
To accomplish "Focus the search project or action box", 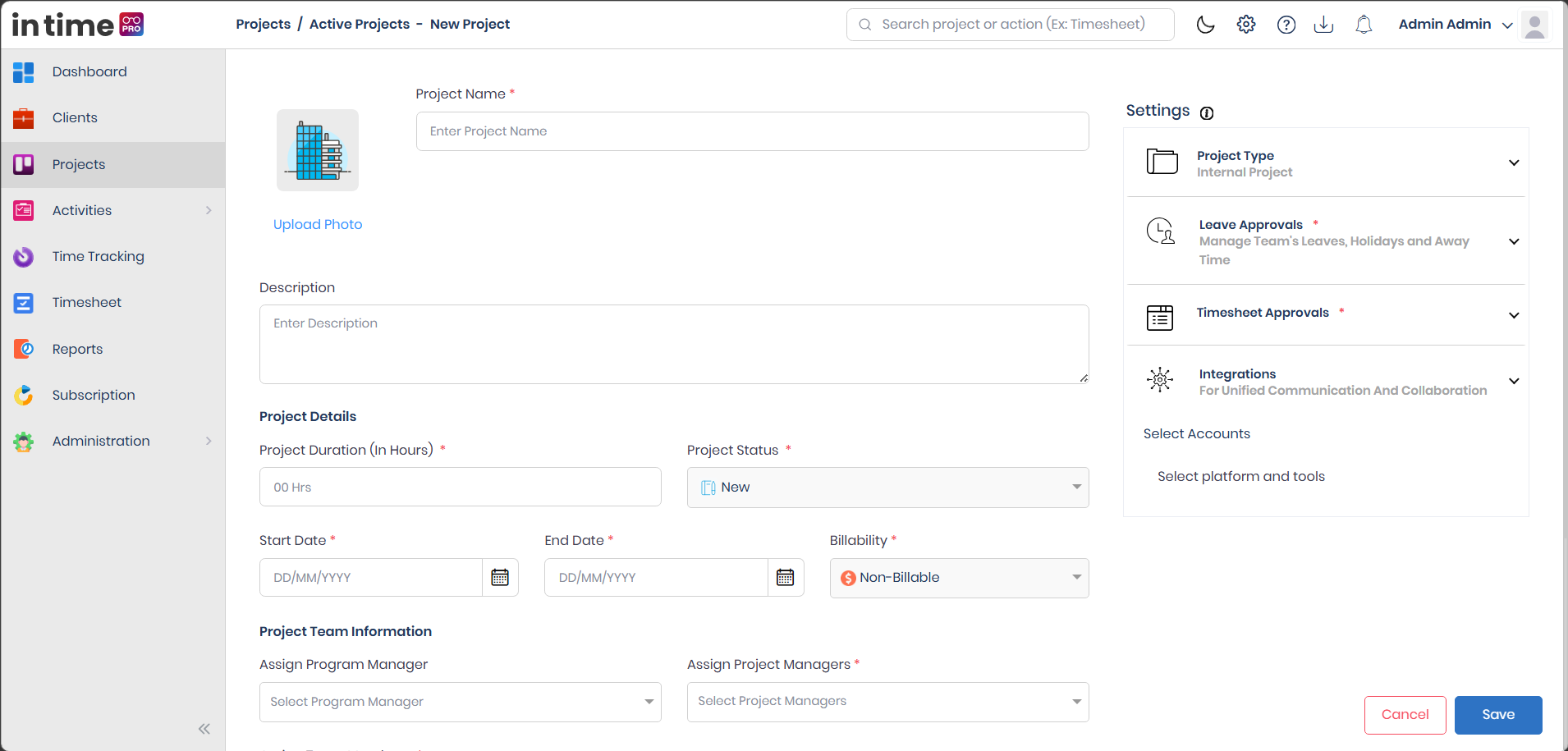I will (1011, 25).
